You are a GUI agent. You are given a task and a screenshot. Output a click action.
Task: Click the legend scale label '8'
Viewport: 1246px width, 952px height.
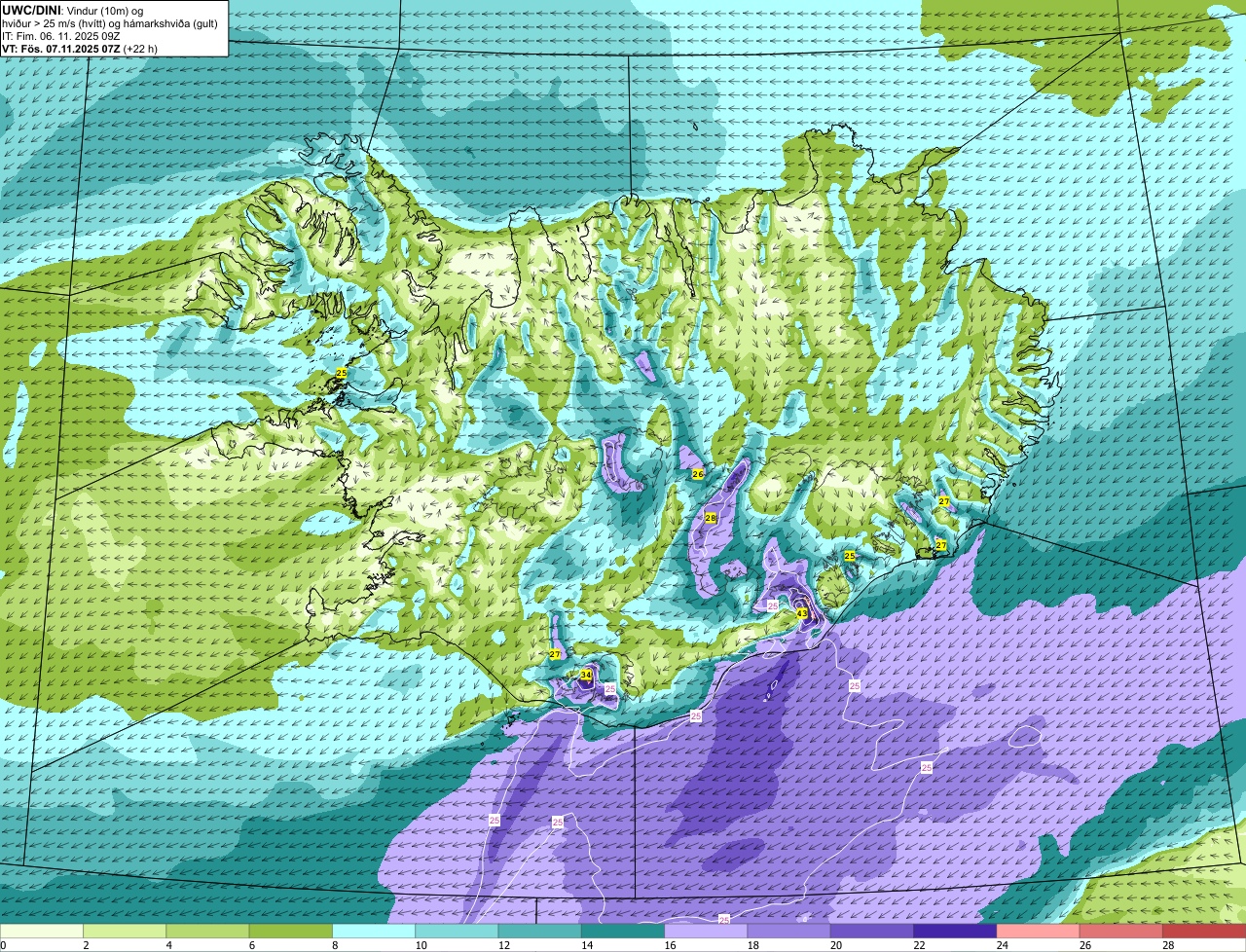tap(335, 944)
